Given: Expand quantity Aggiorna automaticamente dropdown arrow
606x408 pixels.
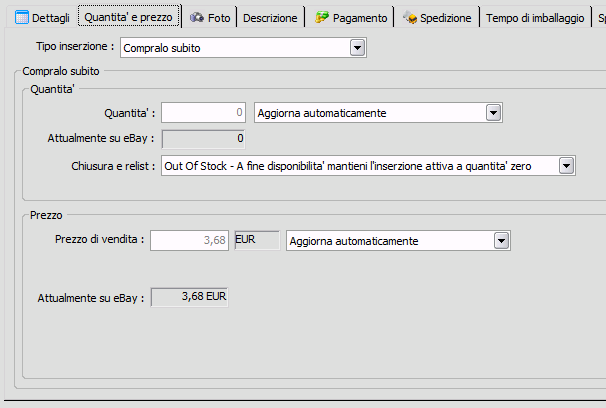Looking at the screenshot, I should tap(493, 113).
